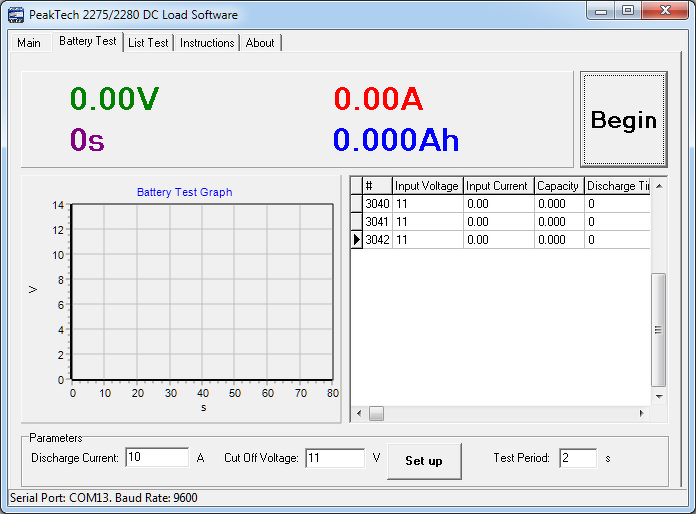Click the 0s elapsed time readout
This screenshot has width=696, height=514.
[x=87, y=140]
